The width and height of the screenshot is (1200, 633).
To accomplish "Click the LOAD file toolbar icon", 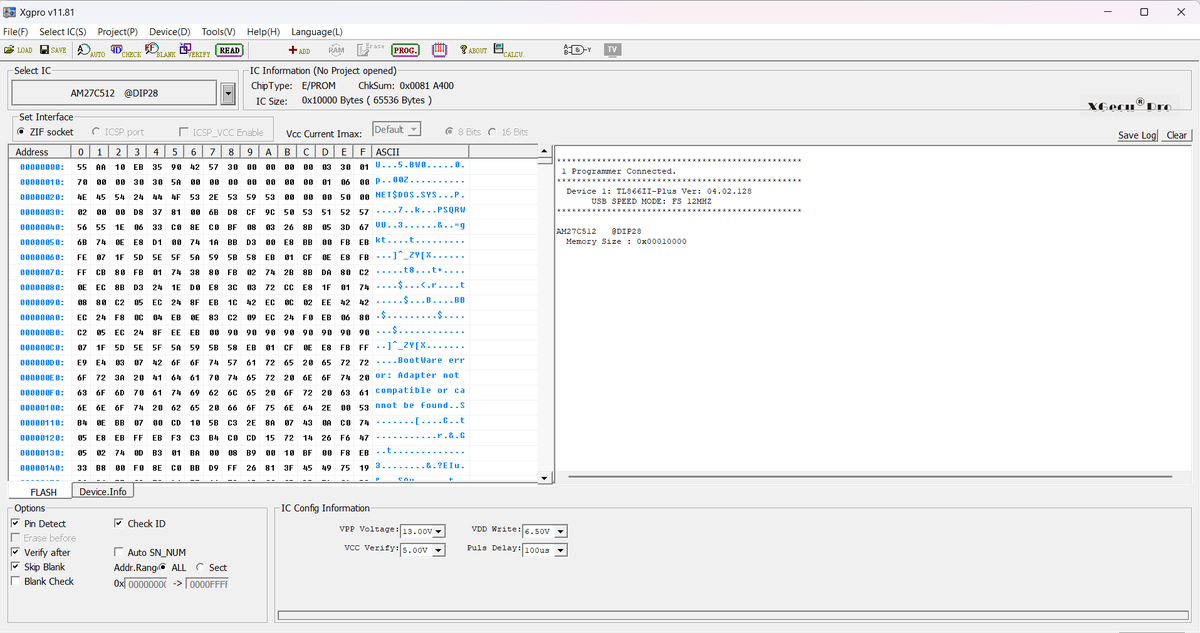I will point(18,50).
